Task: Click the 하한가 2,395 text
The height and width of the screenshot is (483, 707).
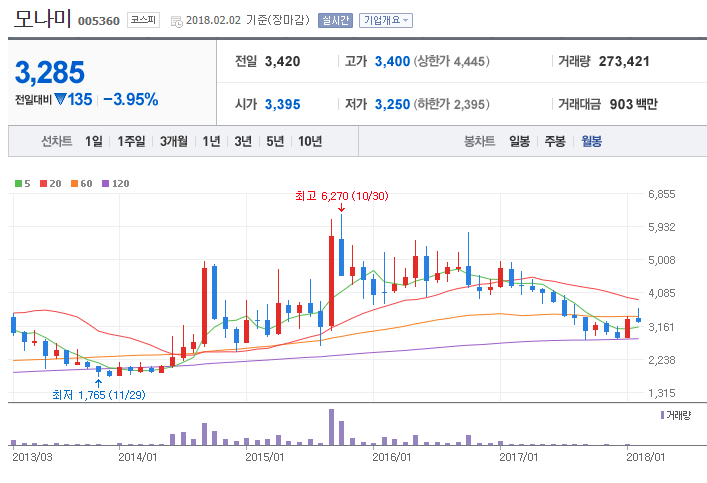Action: click(451, 105)
